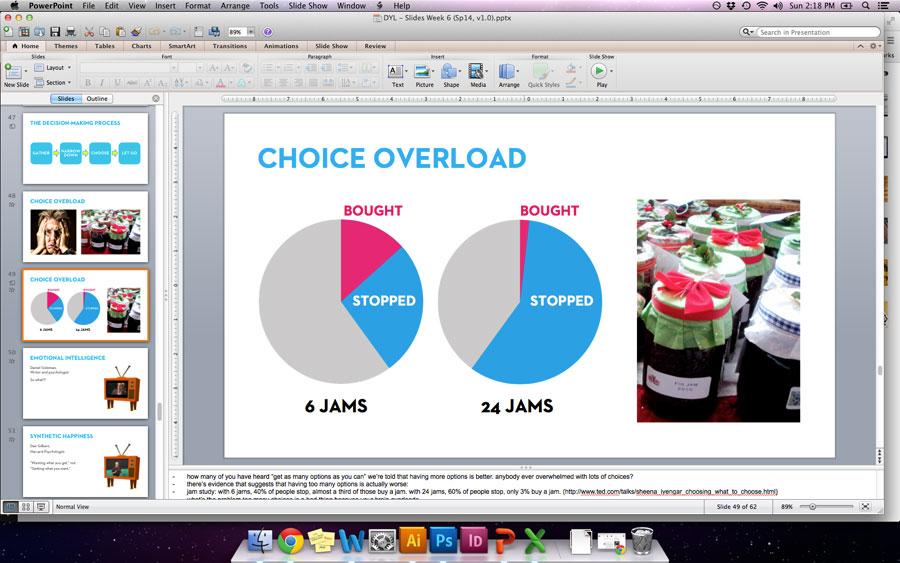Open the Insert menu in menu bar
The image size is (900, 563).
click(165, 6)
